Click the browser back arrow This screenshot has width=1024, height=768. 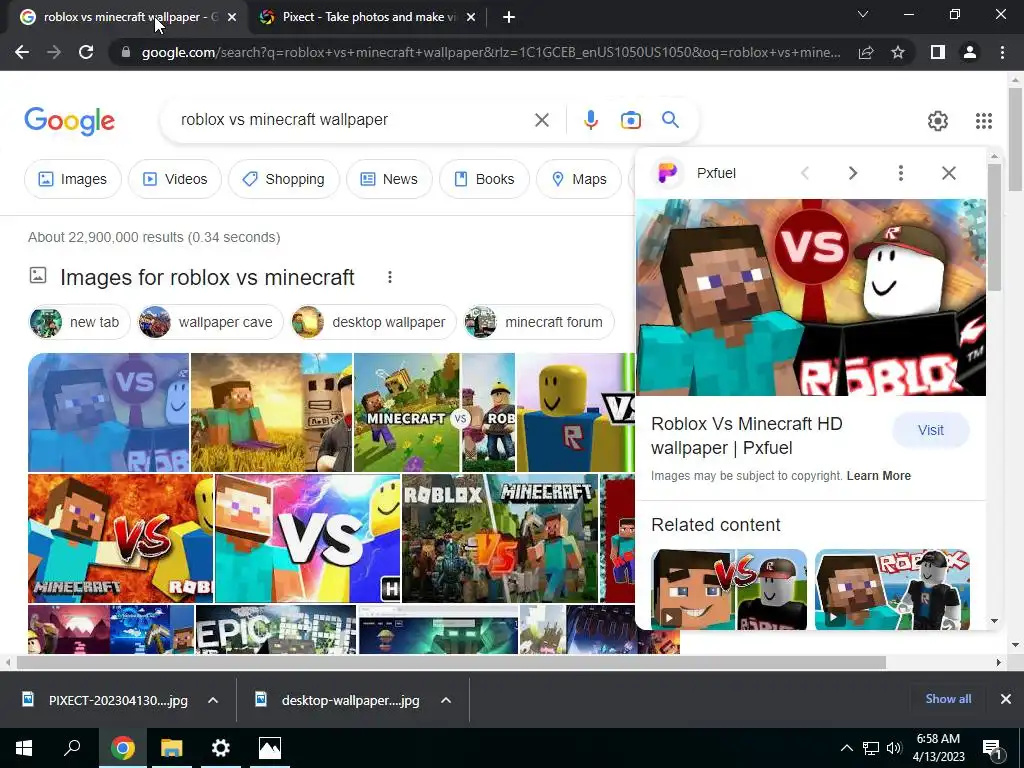(x=22, y=52)
